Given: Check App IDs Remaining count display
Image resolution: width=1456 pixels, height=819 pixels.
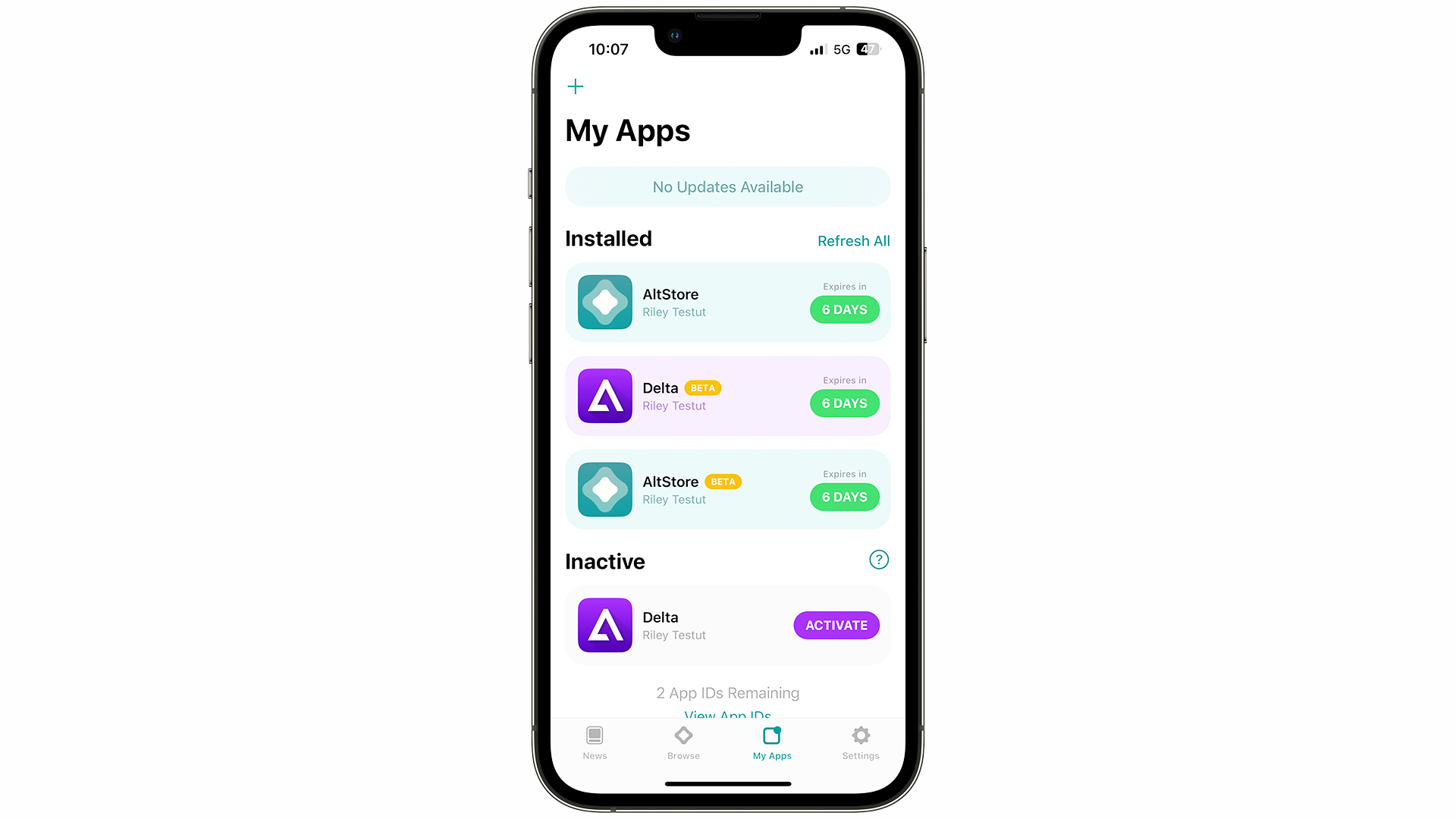Looking at the screenshot, I should 727,692.
